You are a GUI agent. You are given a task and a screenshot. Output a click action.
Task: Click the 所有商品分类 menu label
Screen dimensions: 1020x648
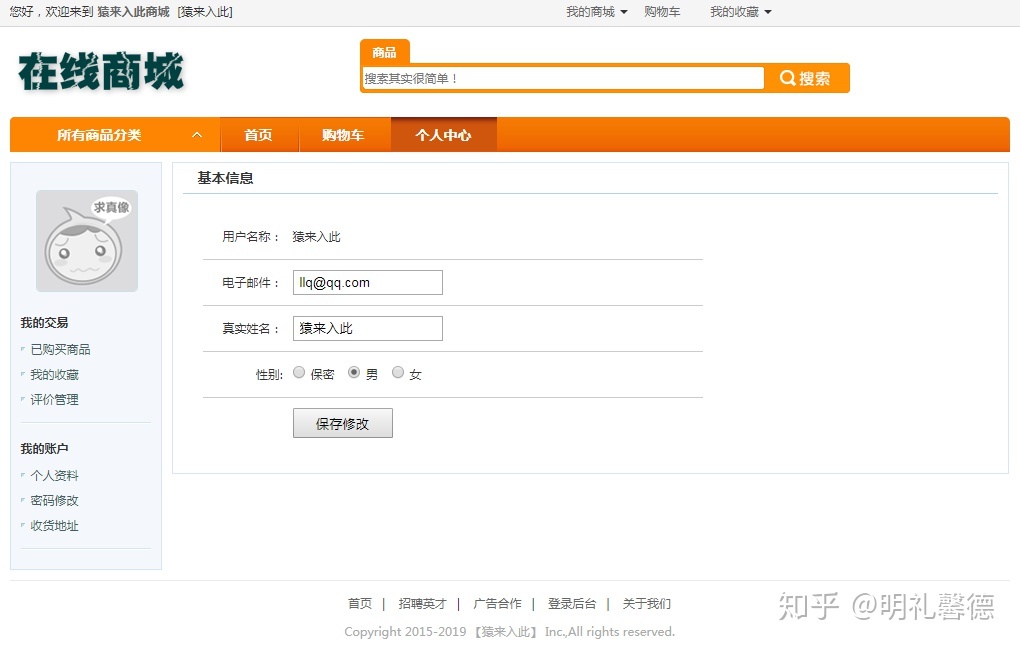click(x=99, y=135)
